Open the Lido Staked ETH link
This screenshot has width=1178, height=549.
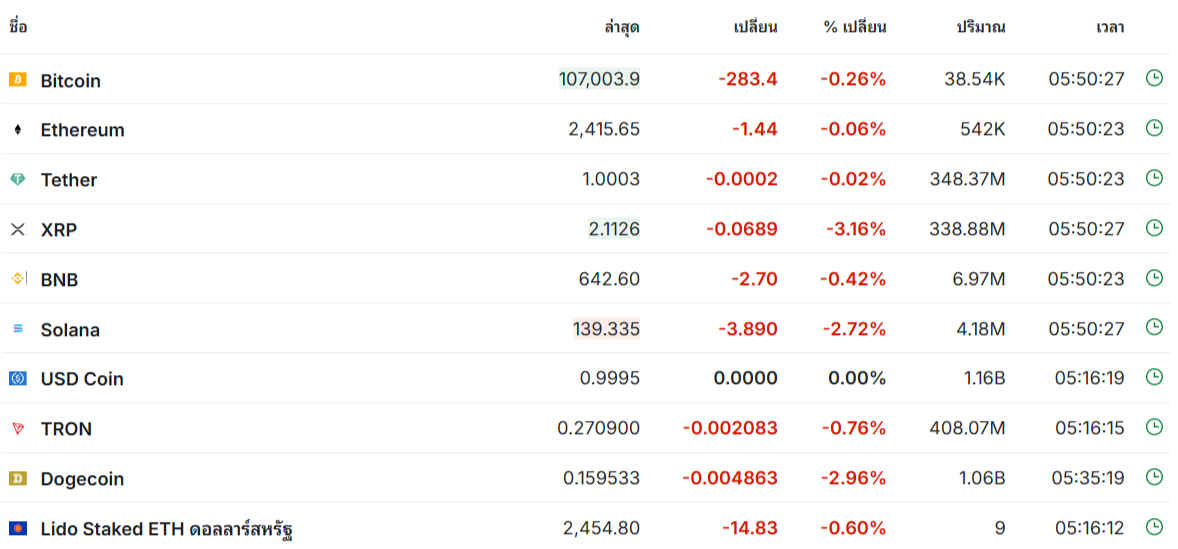166,529
